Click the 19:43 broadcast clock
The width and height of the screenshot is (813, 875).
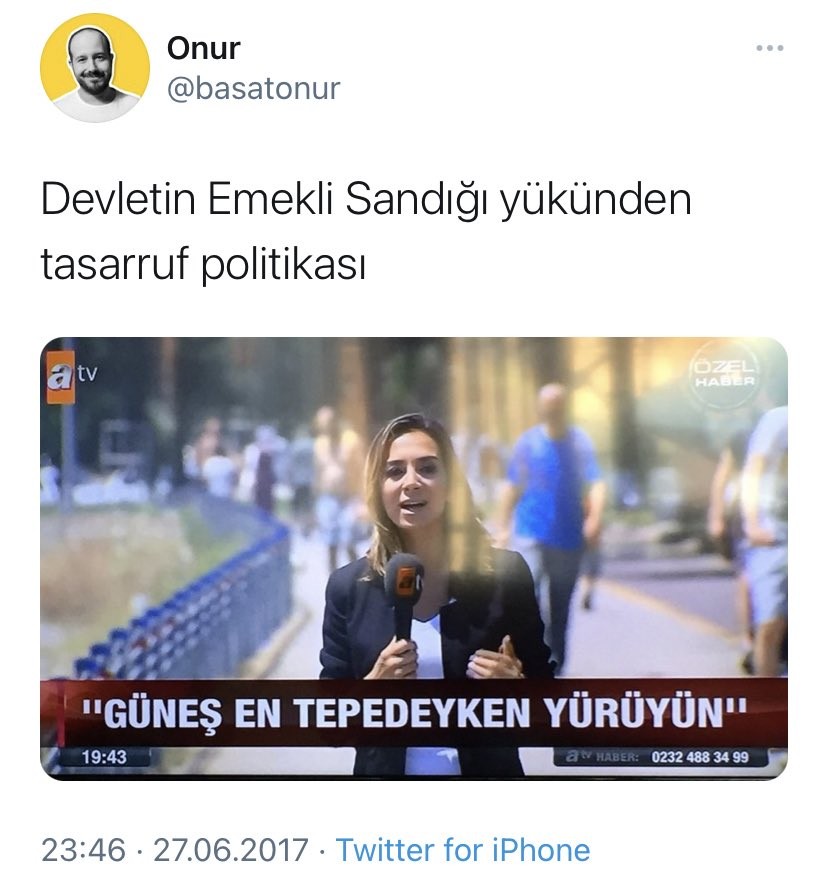tap(104, 757)
